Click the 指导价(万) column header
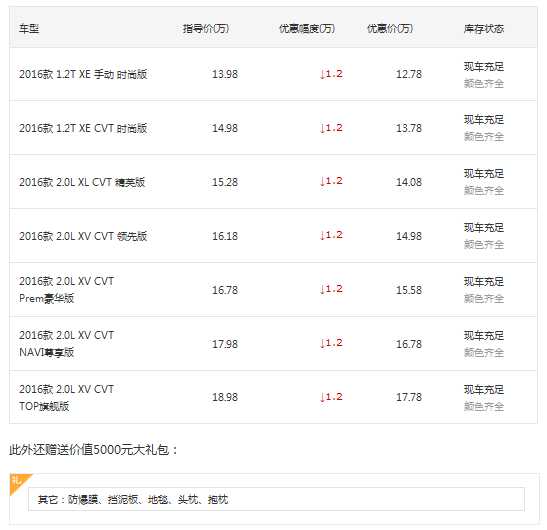Screen dimensions: 547x530 pyautogui.click(x=206, y=29)
